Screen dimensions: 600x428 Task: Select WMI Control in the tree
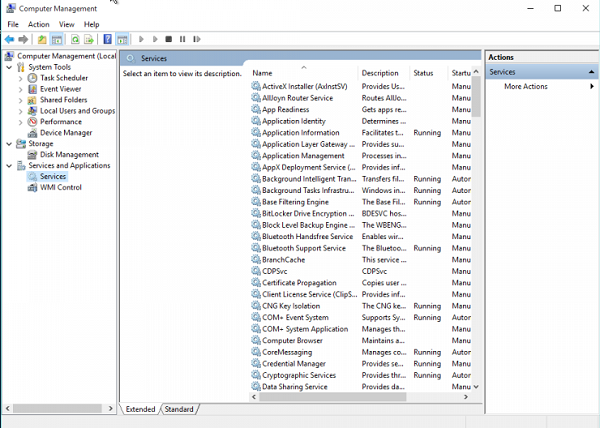point(60,187)
